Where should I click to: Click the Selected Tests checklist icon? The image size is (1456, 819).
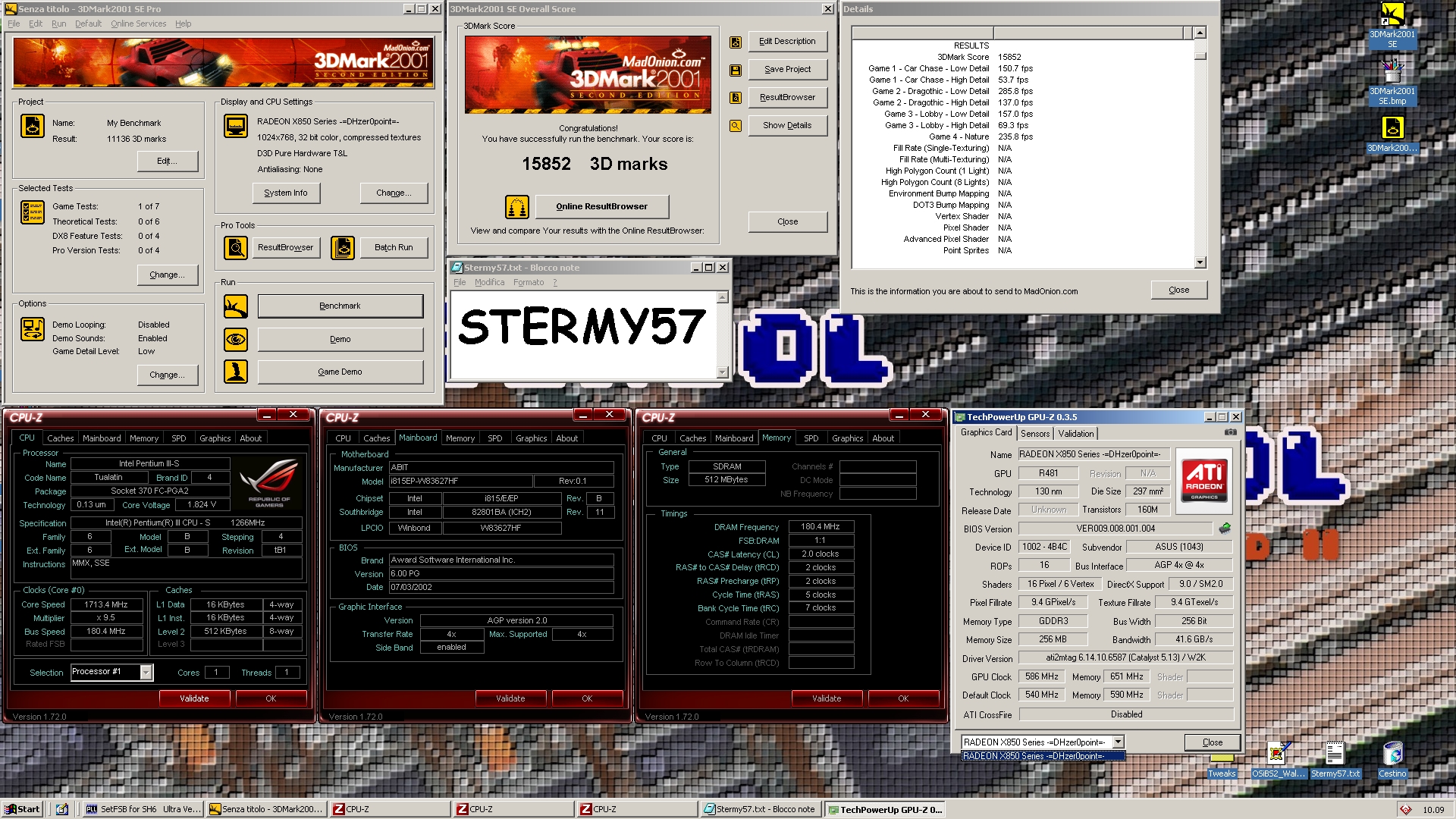[x=33, y=212]
